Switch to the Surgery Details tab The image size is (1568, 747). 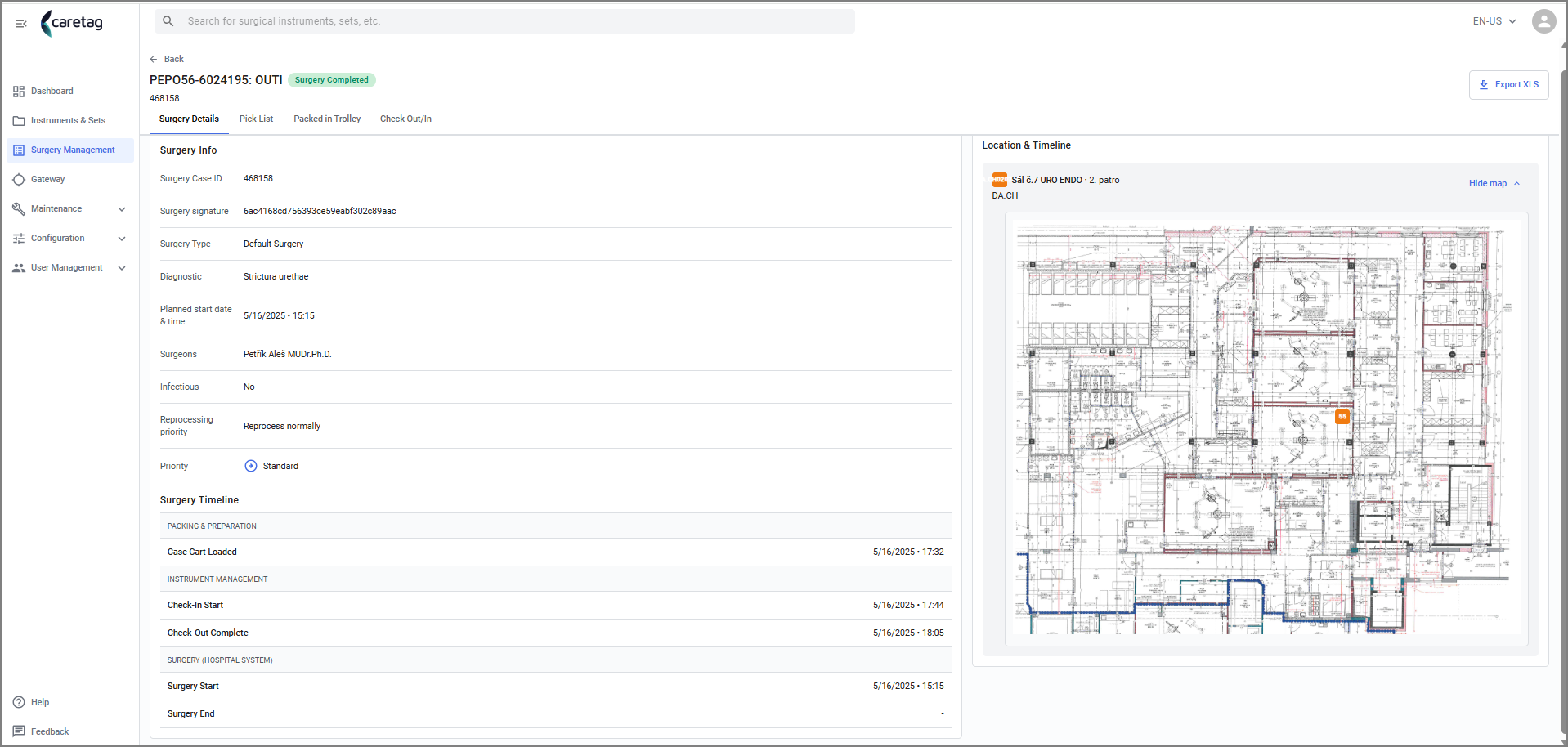coord(189,119)
